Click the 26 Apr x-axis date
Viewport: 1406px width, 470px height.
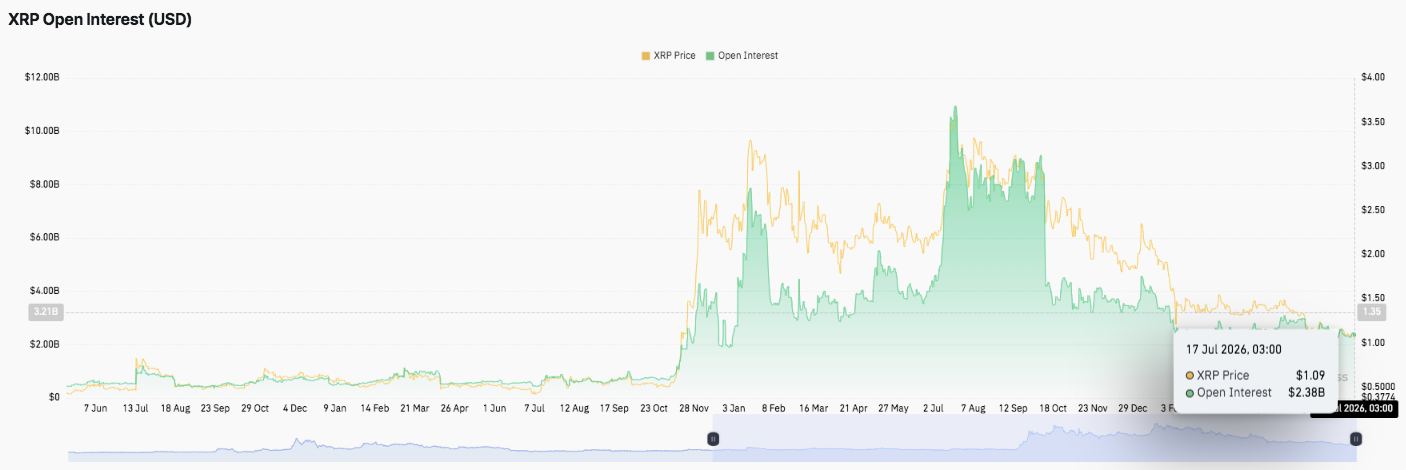point(455,408)
